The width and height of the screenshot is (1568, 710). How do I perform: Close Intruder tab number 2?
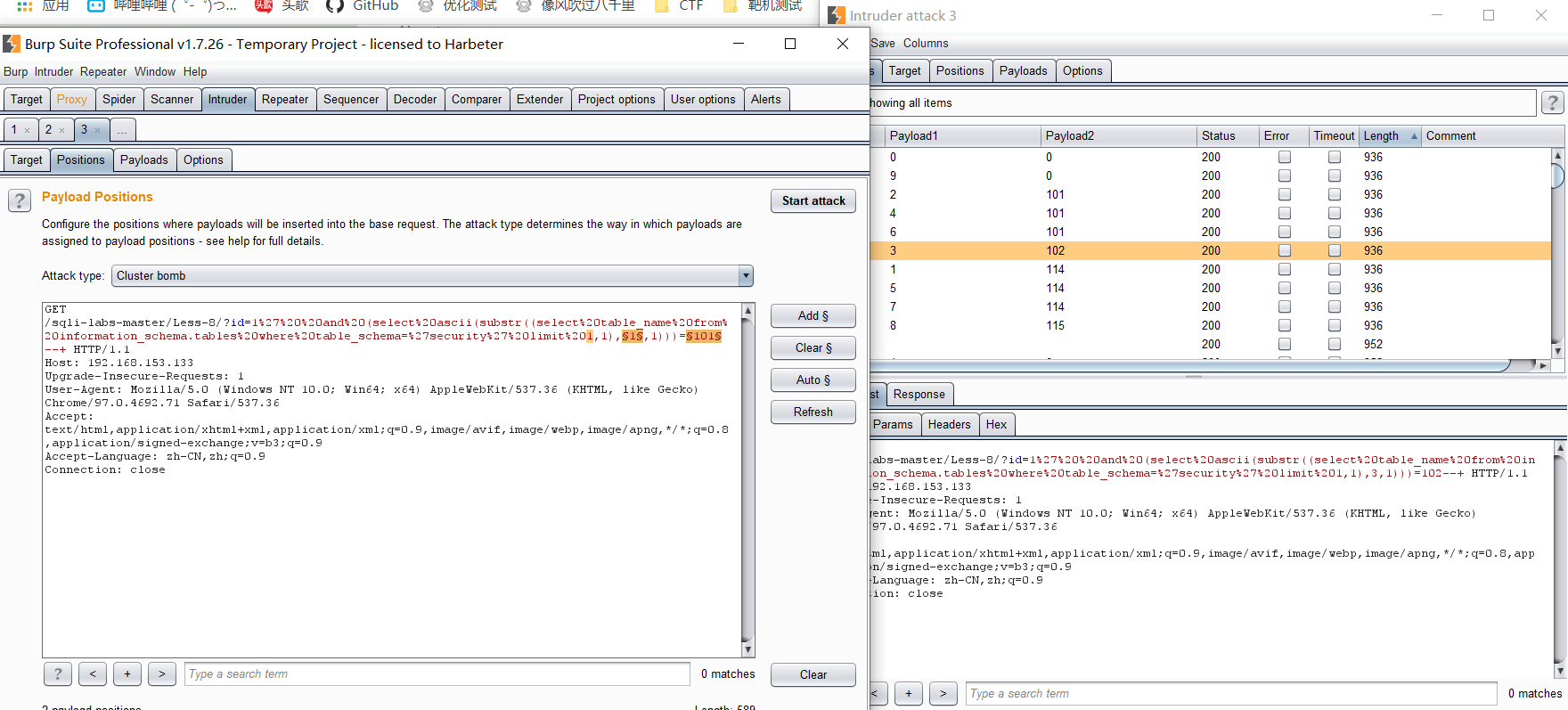61,130
